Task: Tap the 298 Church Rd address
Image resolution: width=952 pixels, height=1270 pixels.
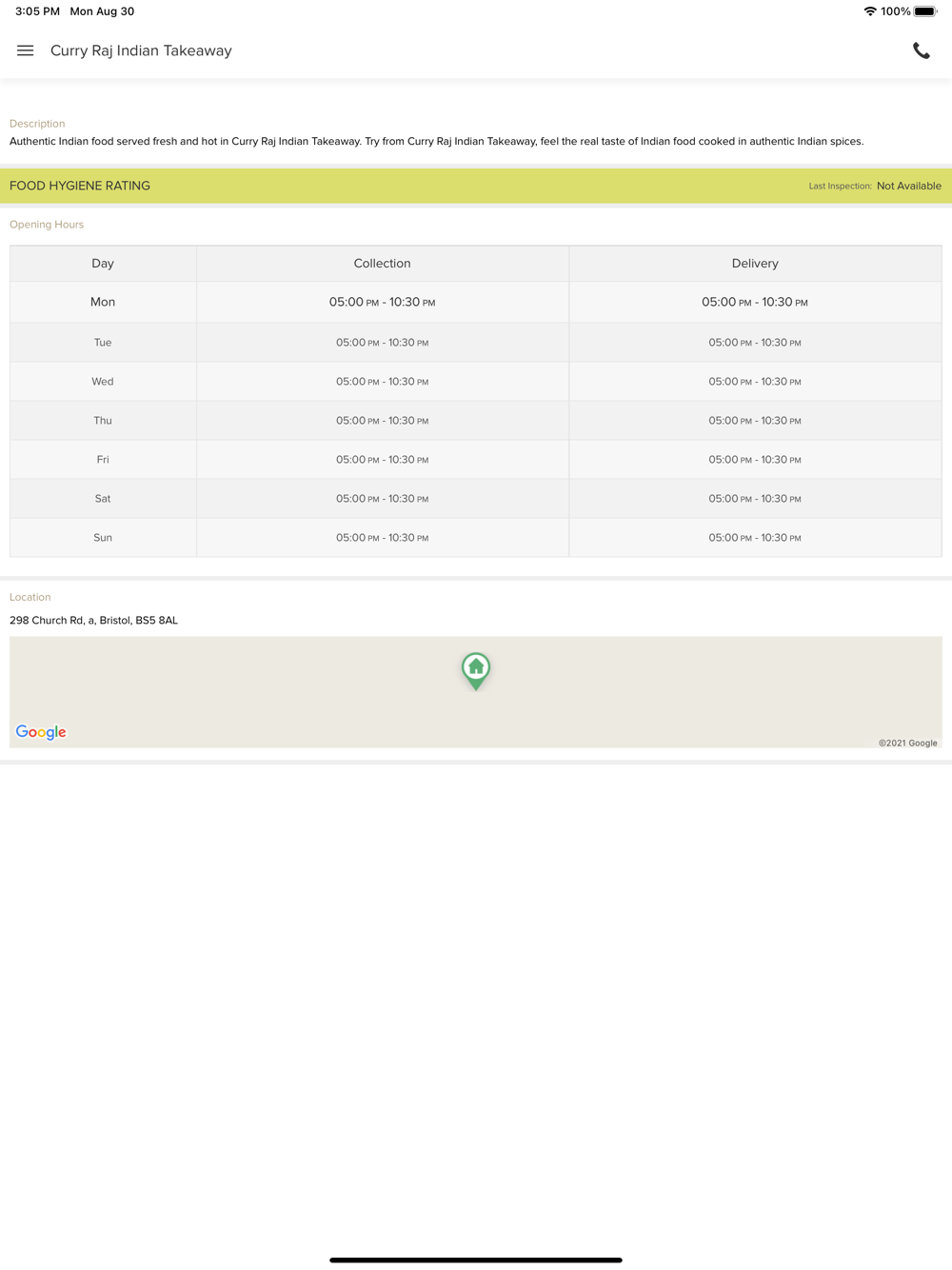Action: 93,620
